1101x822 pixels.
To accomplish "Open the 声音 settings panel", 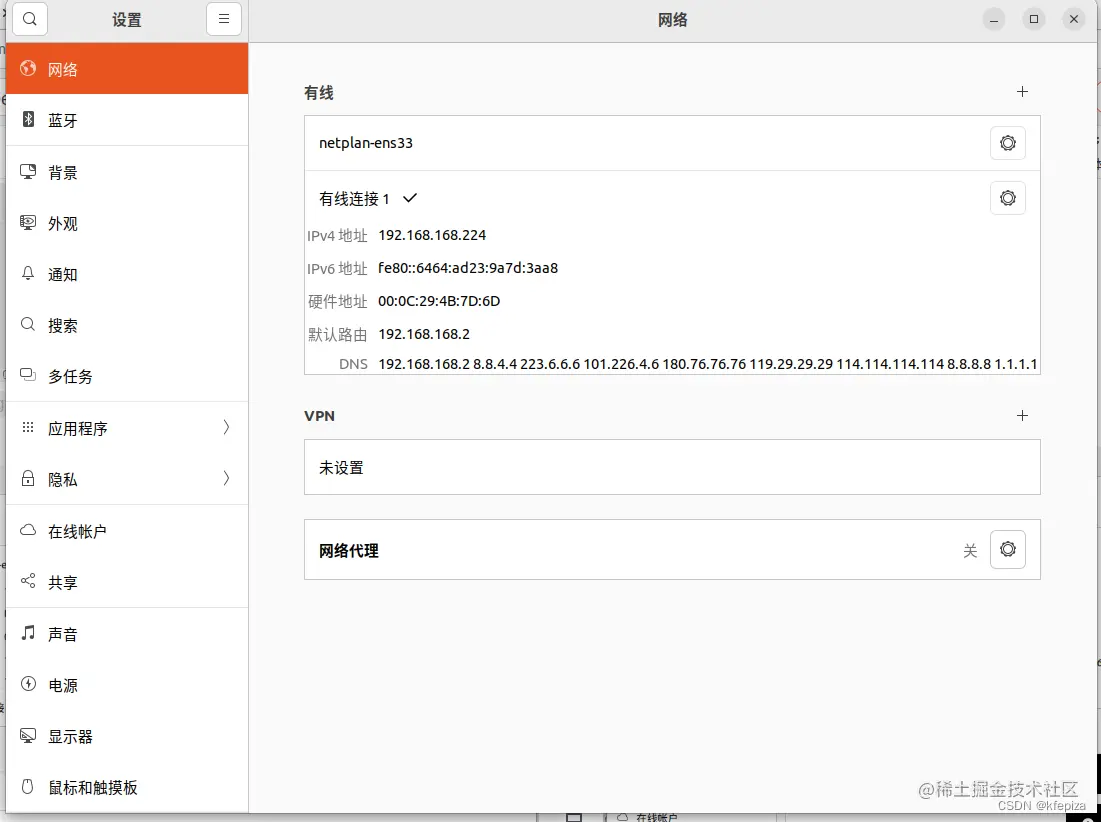I will [x=62, y=633].
